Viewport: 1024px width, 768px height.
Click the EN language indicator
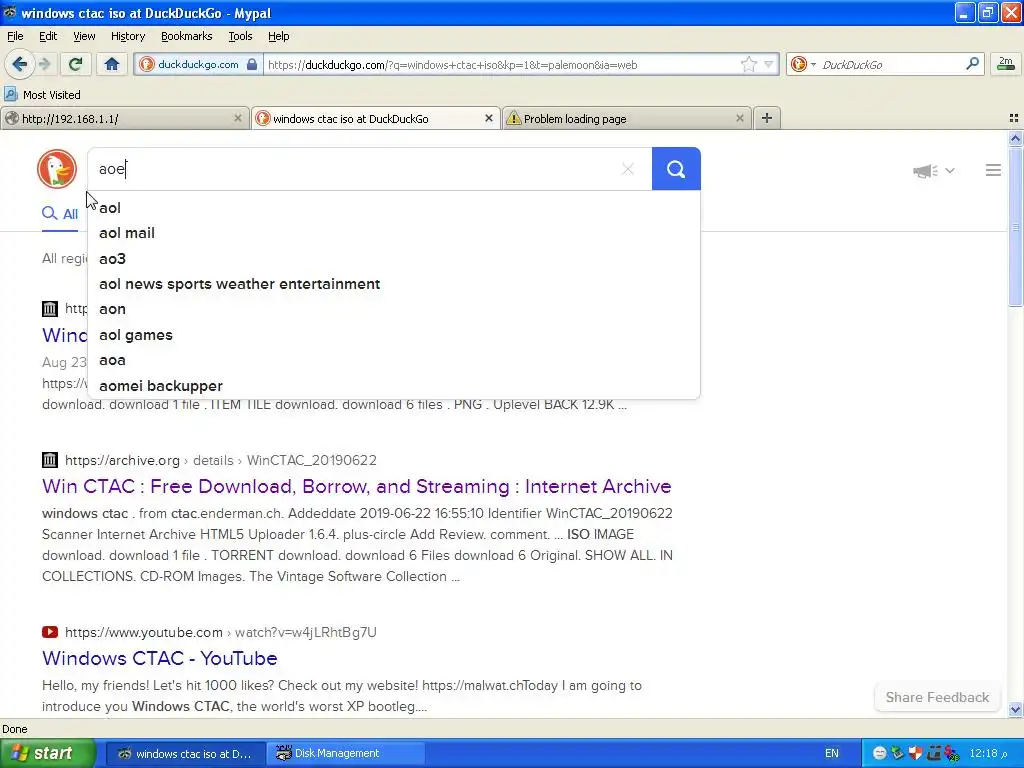click(831, 754)
